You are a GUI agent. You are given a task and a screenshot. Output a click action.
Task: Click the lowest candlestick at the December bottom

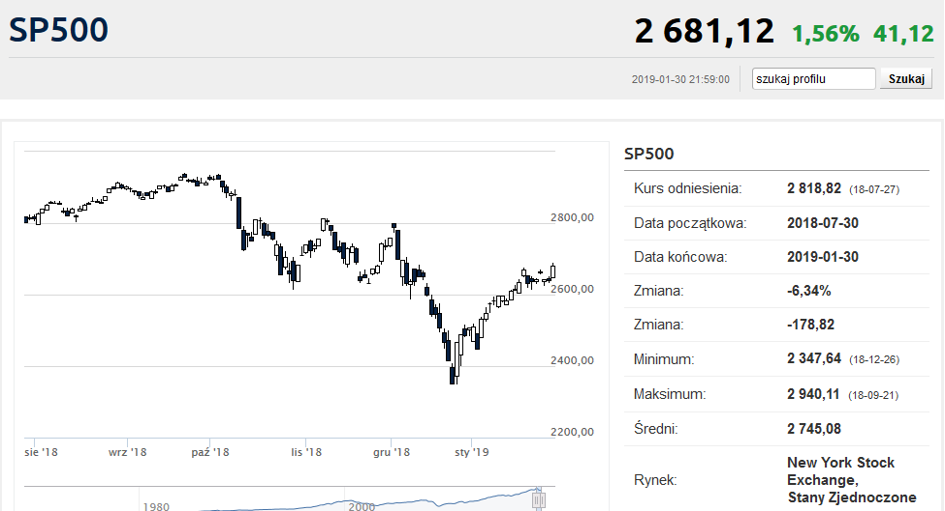453,375
